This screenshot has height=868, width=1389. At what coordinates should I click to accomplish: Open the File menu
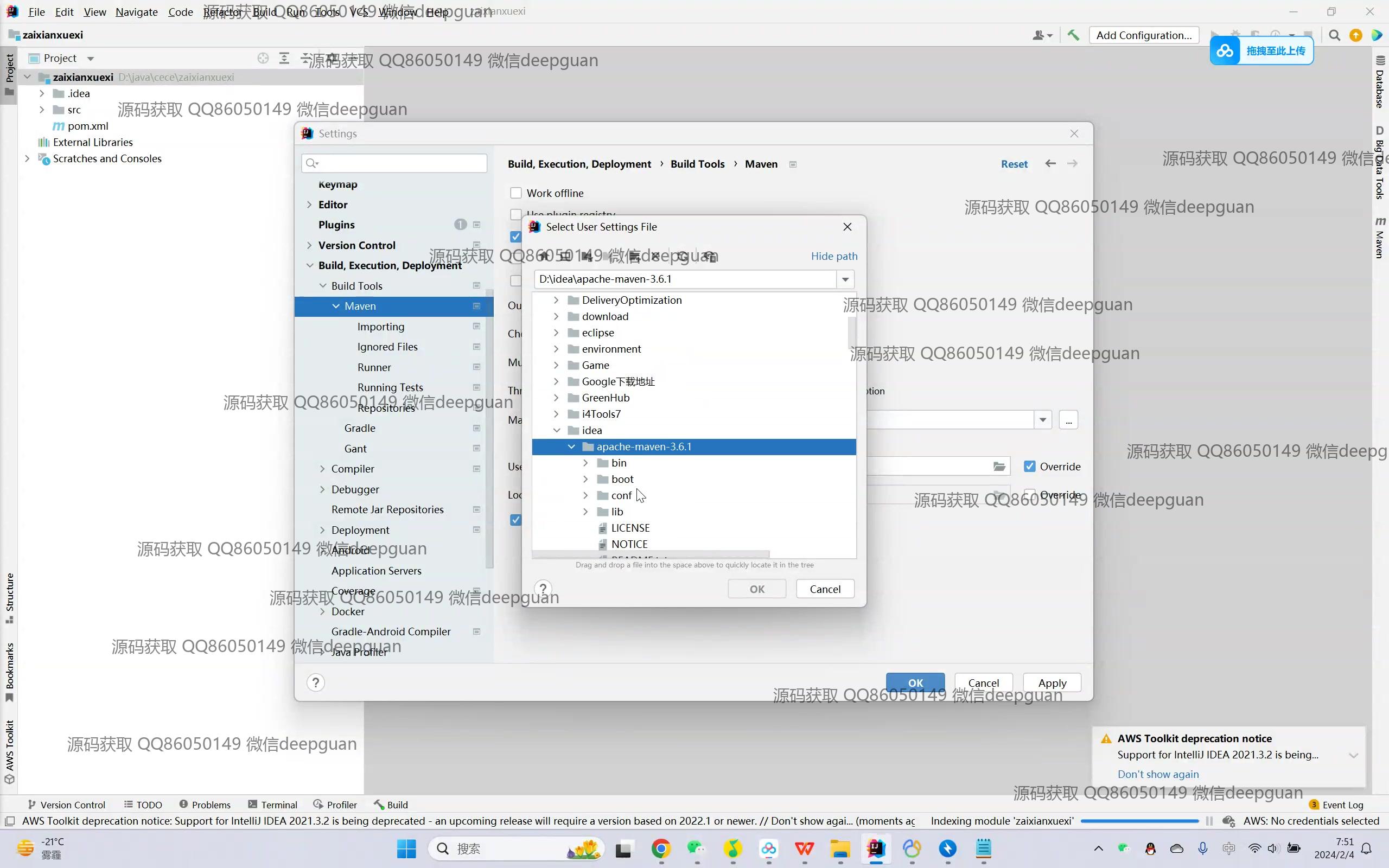coord(36,11)
